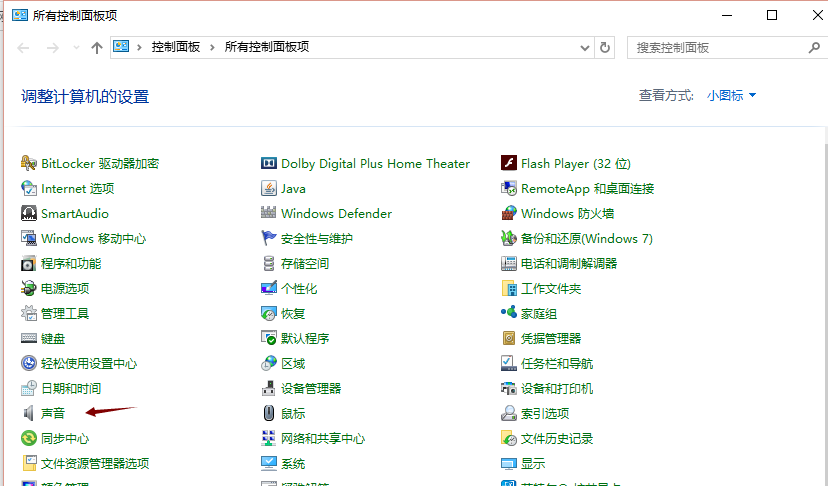Expand the address bar history dropdown
The image size is (828, 486).
click(x=585, y=48)
